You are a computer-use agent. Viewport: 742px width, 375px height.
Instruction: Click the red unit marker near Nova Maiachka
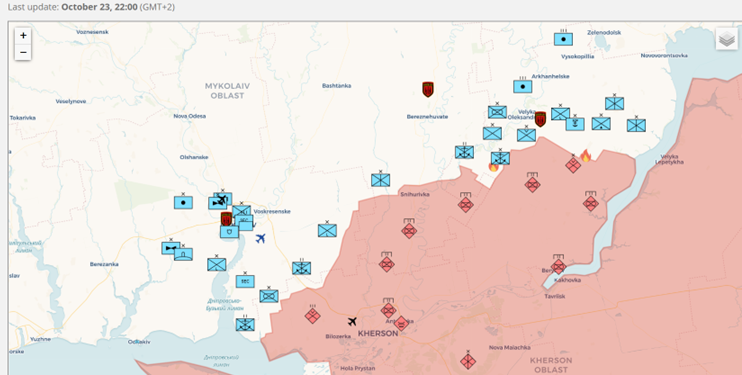(x=468, y=361)
